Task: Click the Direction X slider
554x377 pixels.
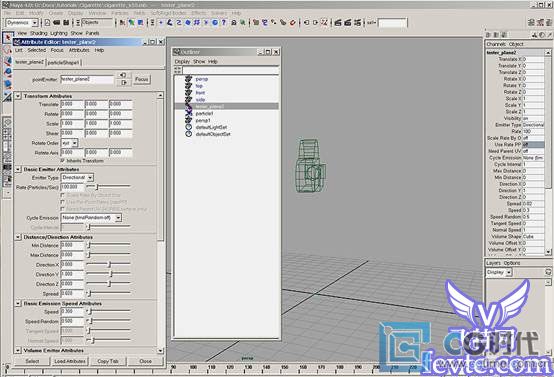Action: 108,264
